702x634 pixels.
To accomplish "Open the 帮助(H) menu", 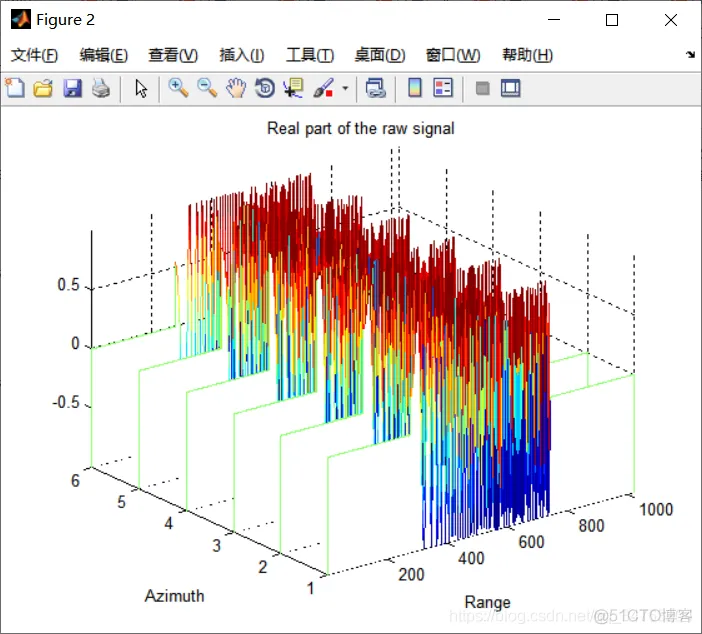I will tap(527, 55).
